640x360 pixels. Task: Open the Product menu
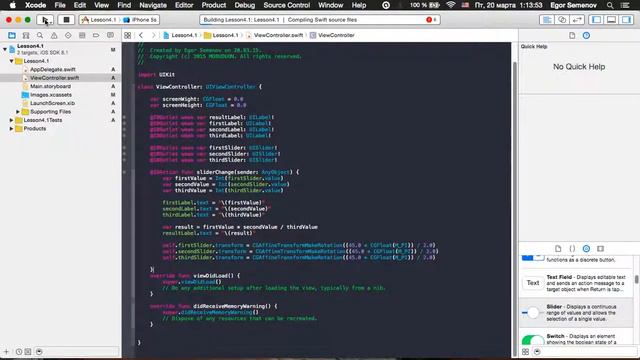pos(213,5)
